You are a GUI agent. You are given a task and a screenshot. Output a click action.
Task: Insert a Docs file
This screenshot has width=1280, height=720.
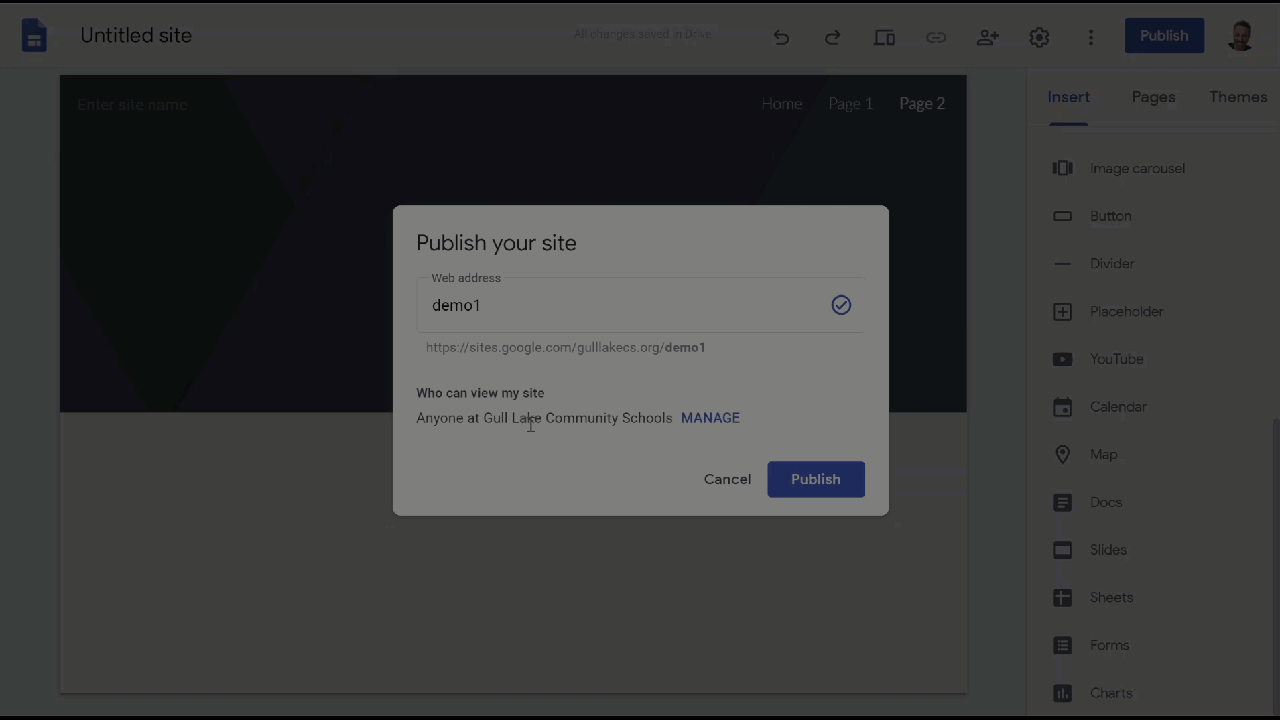click(x=1087, y=502)
